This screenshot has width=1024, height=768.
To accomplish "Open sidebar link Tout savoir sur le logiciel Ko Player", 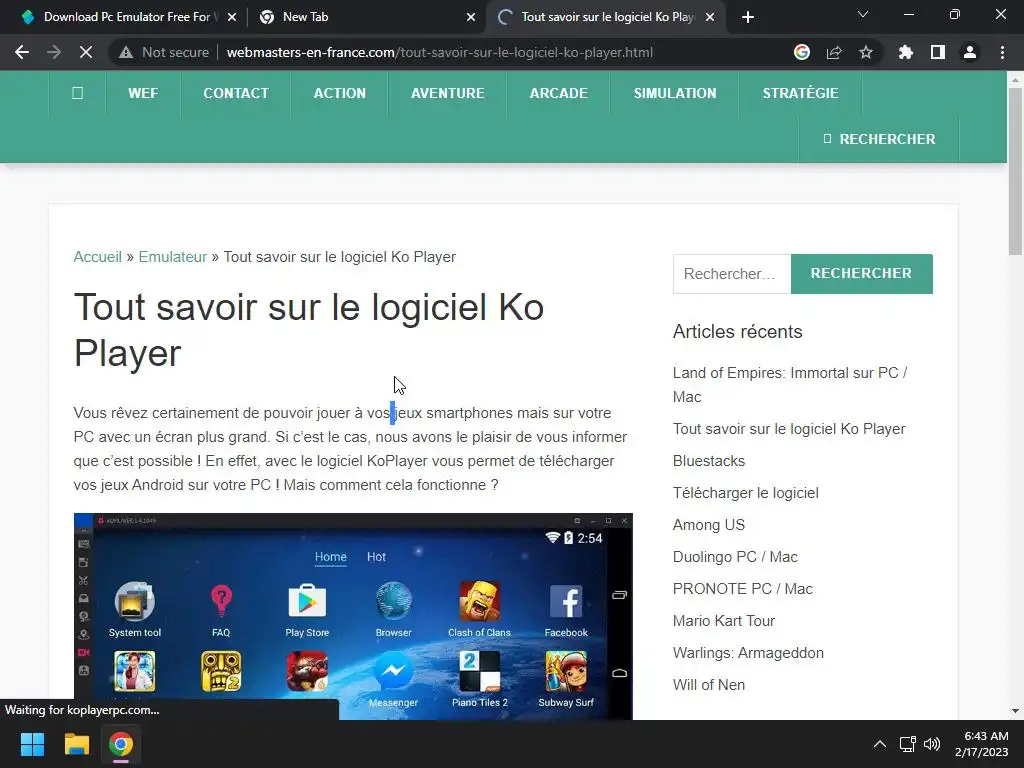I will 789,429.
